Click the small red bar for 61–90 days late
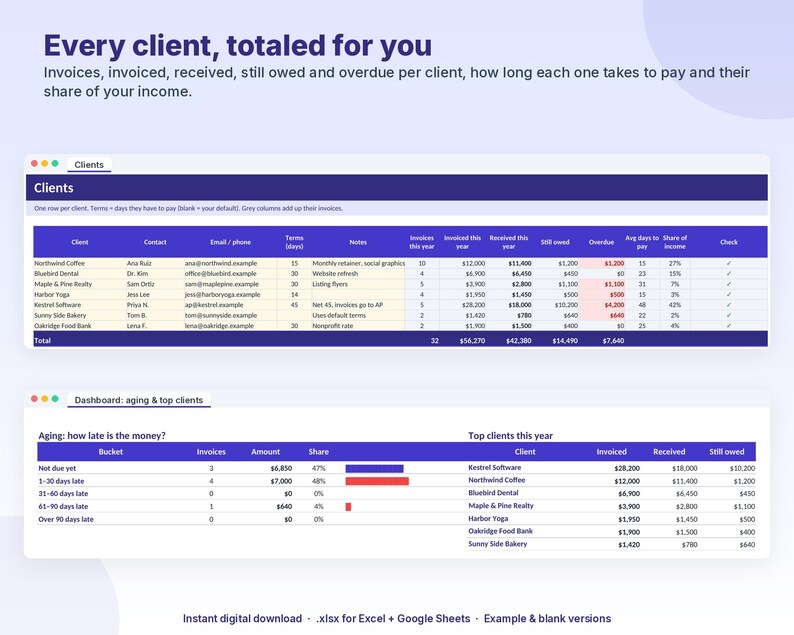 (x=348, y=506)
